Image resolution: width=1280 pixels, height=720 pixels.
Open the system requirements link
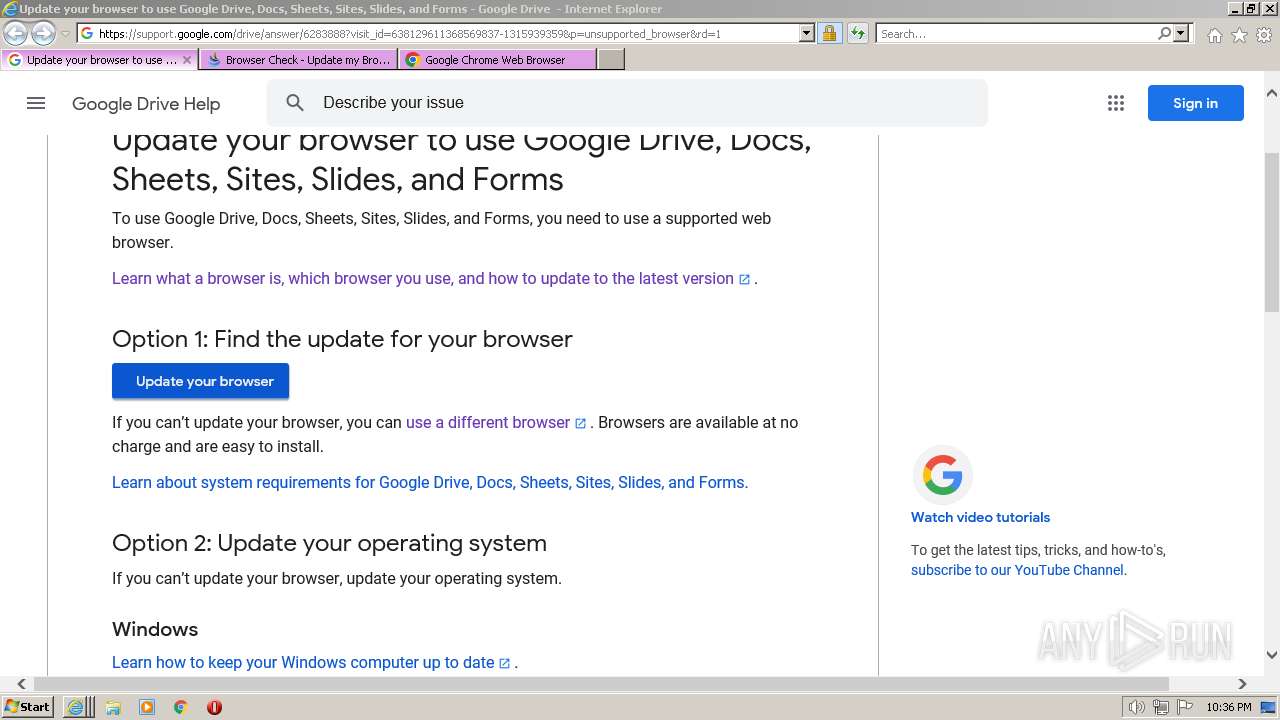[430, 482]
